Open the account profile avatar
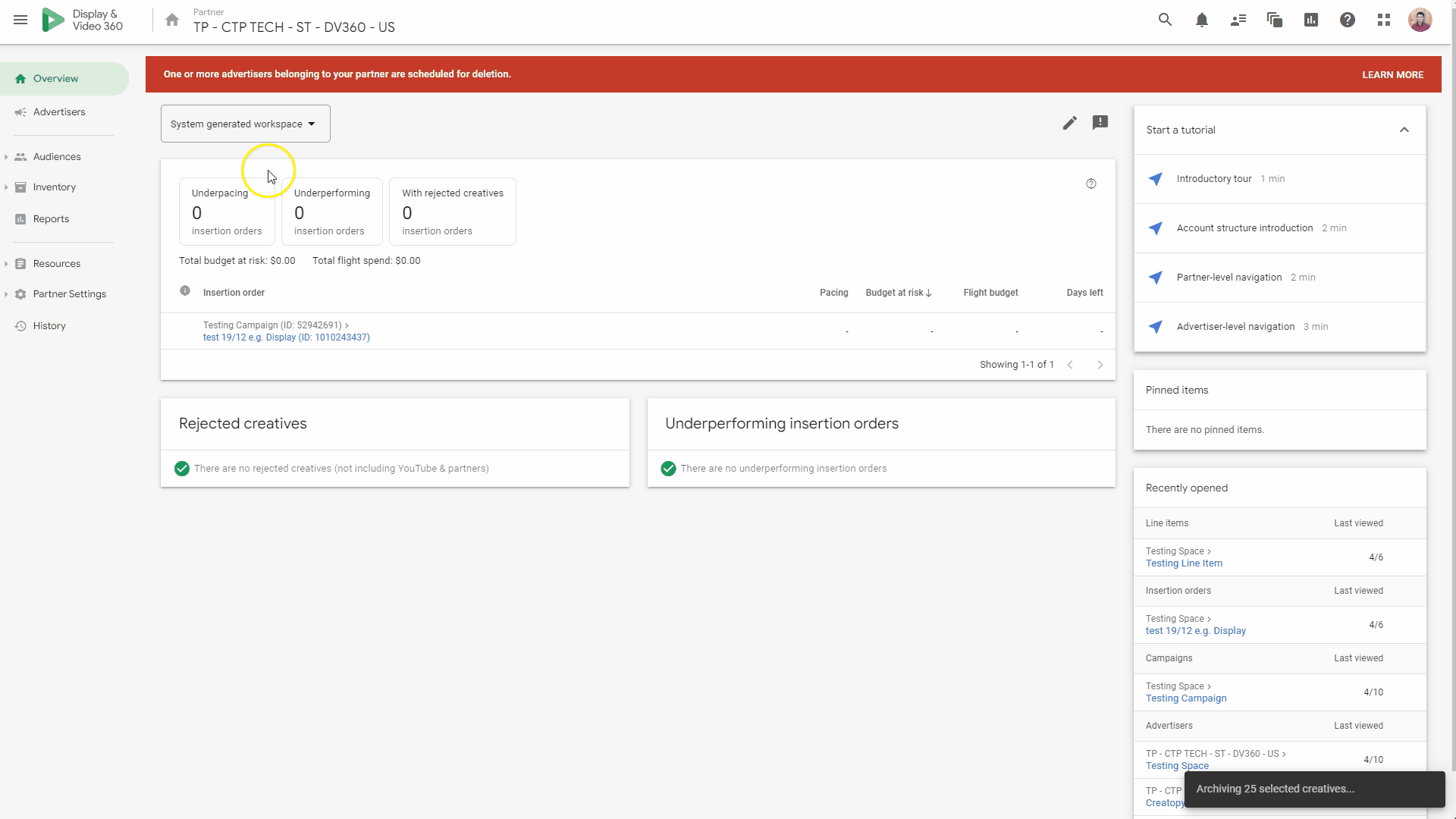Image resolution: width=1456 pixels, height=819 pixels. point(1420,20)
